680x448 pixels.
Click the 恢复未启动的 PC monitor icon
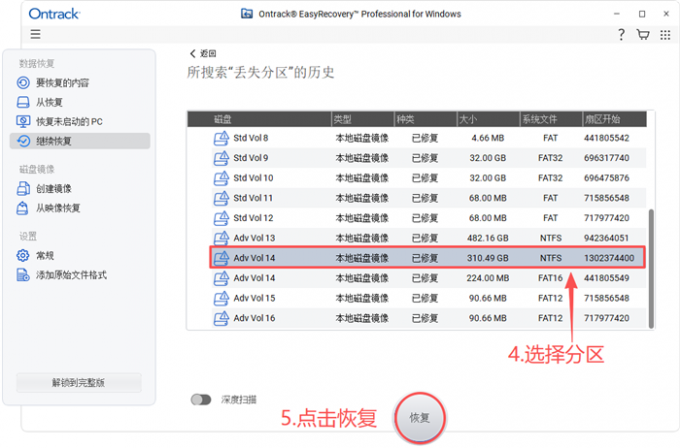click(x=23, y=121)
